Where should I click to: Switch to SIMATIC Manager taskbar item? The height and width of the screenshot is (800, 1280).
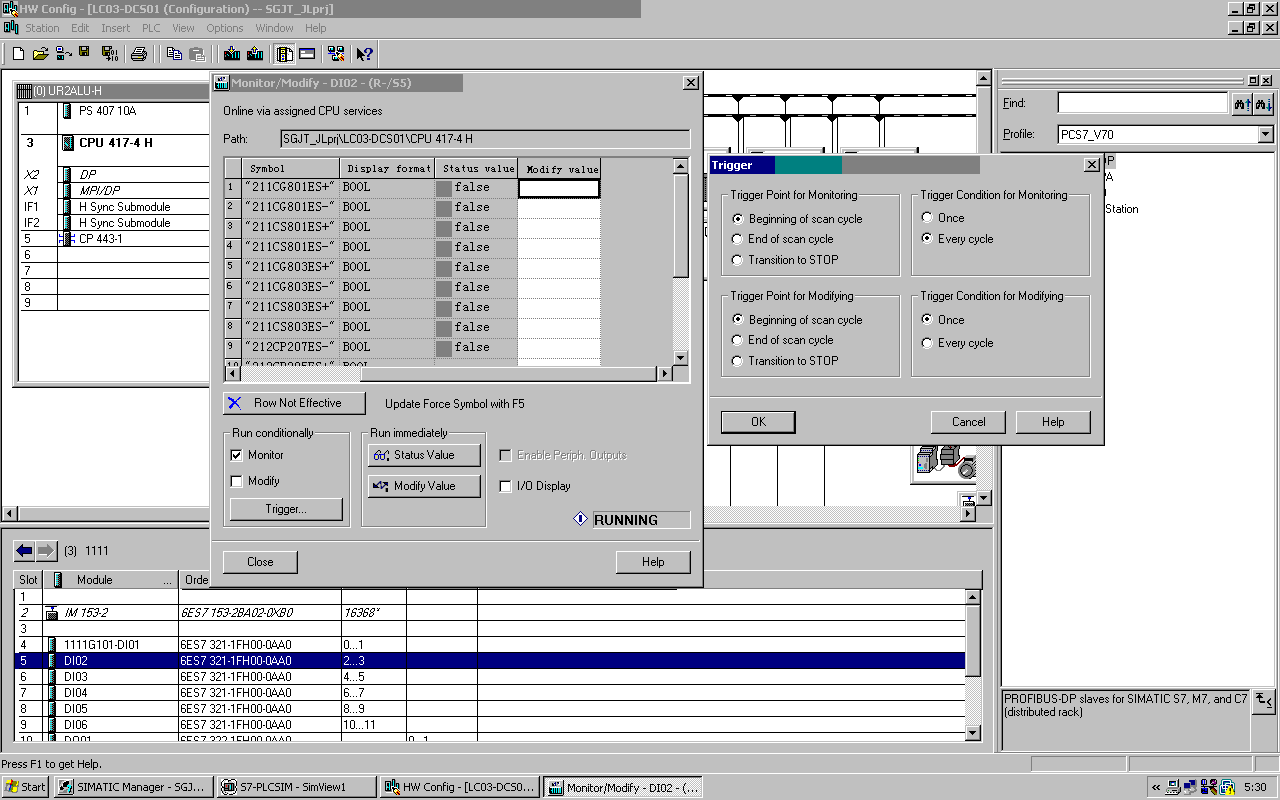pyautogui.click(x=133, y=787)
